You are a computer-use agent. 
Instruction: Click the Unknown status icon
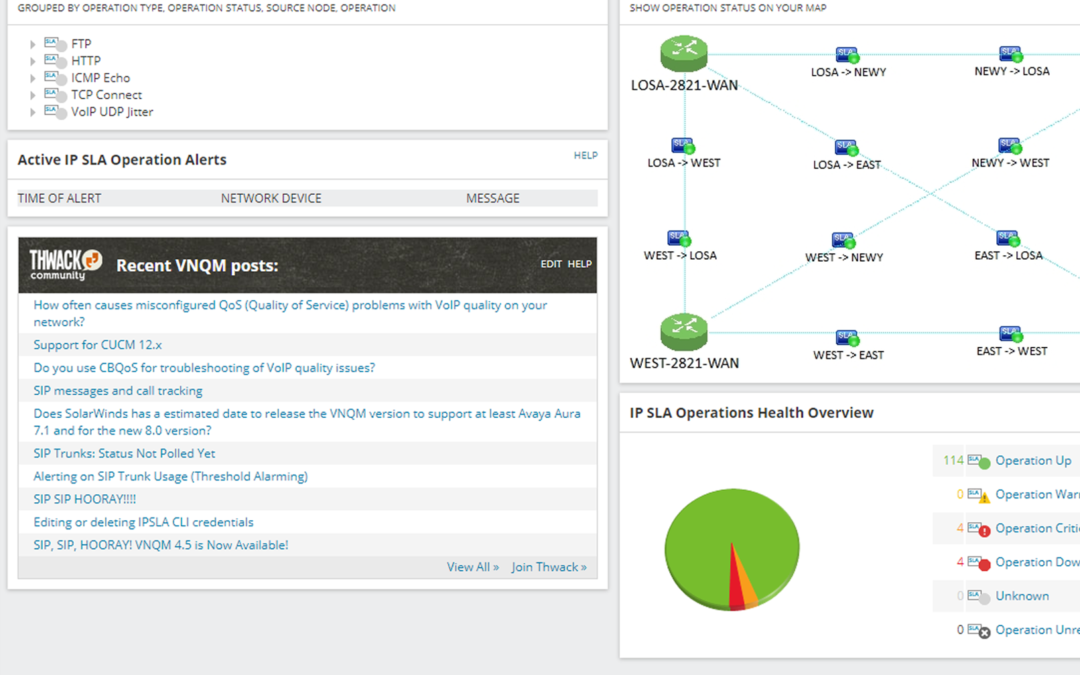point(979,596)
